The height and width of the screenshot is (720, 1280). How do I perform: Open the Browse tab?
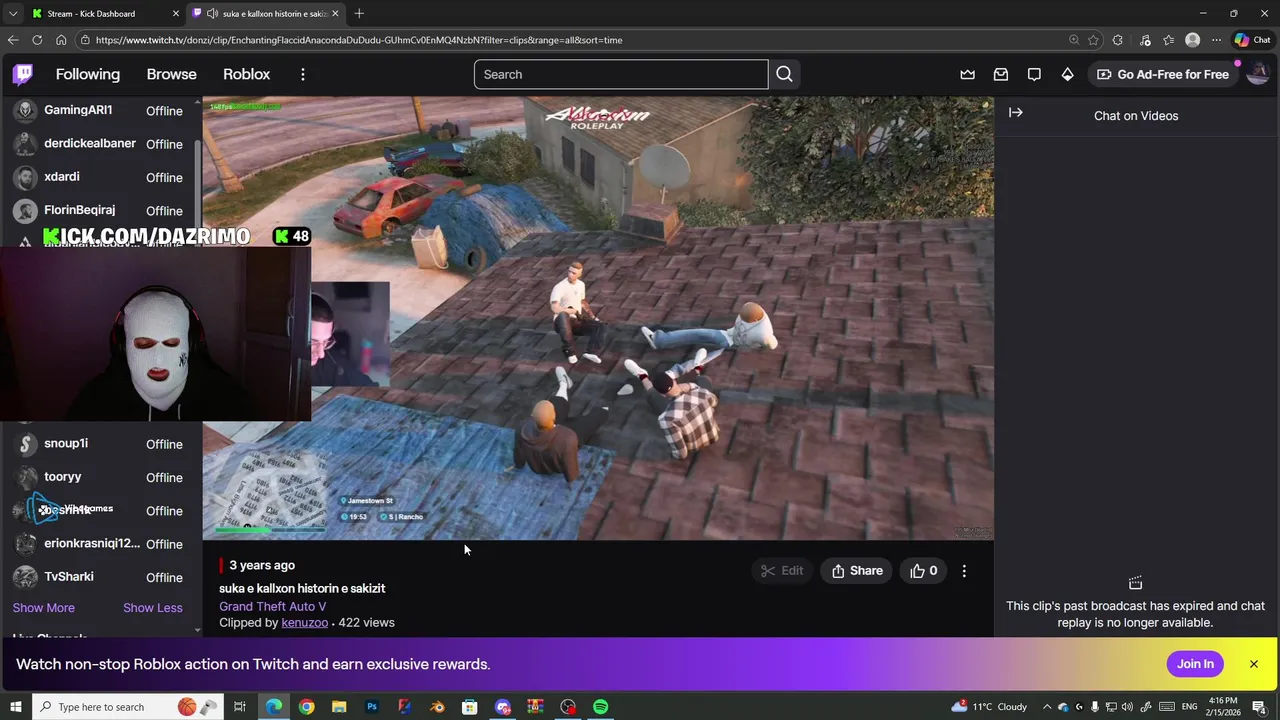point(171,74)
